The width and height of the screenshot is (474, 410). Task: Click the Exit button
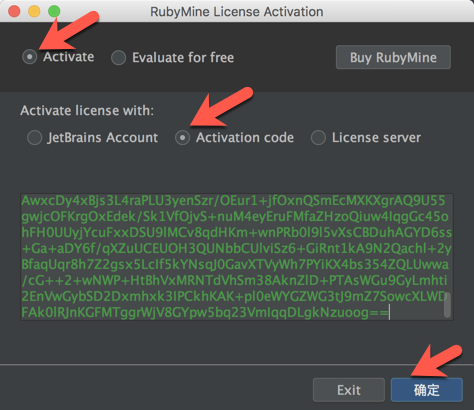click(x=349, y=390)
